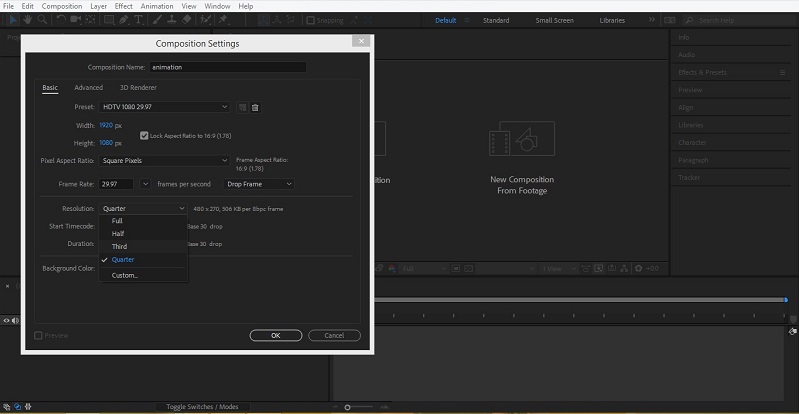Click the timeline audio speaker column icon
The image size is (799, 414).
pos(15,321)
